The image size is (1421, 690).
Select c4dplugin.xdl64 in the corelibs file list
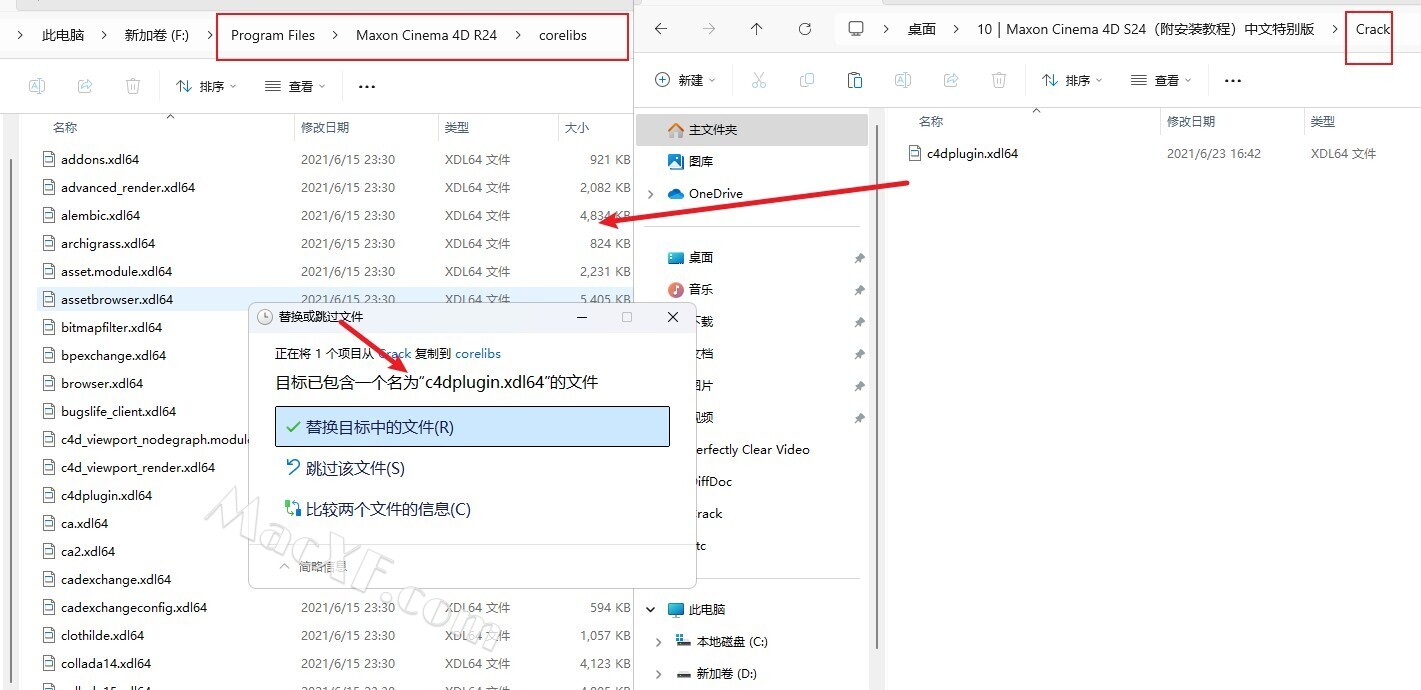(106, 496)
